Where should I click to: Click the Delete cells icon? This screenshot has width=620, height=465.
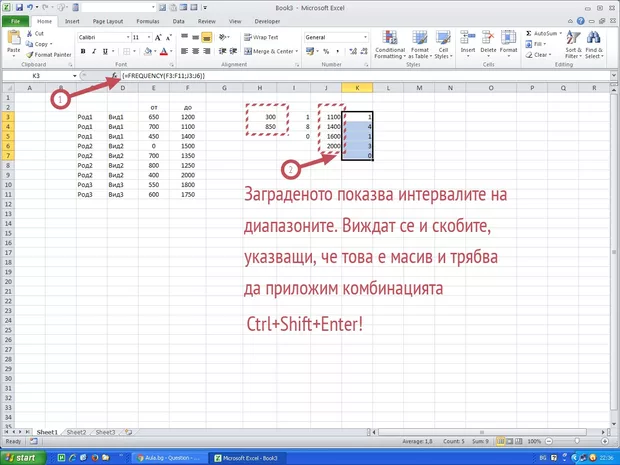pyautogui.click(x=488, y=37)
